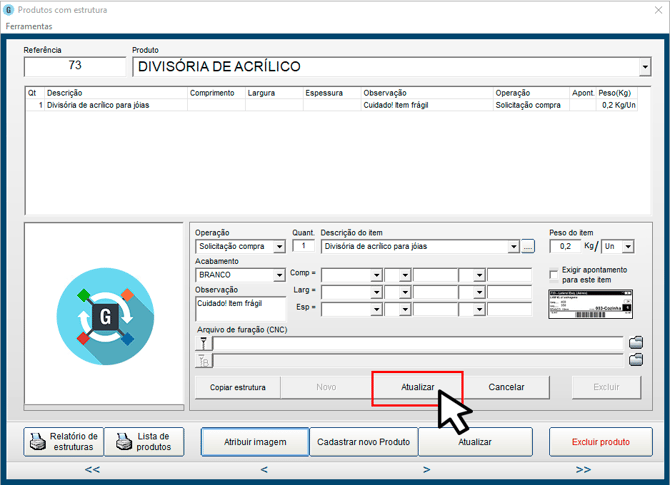670x485 pixels.
Task: Click the scrollbar under the product image
Action: point(104,408)
